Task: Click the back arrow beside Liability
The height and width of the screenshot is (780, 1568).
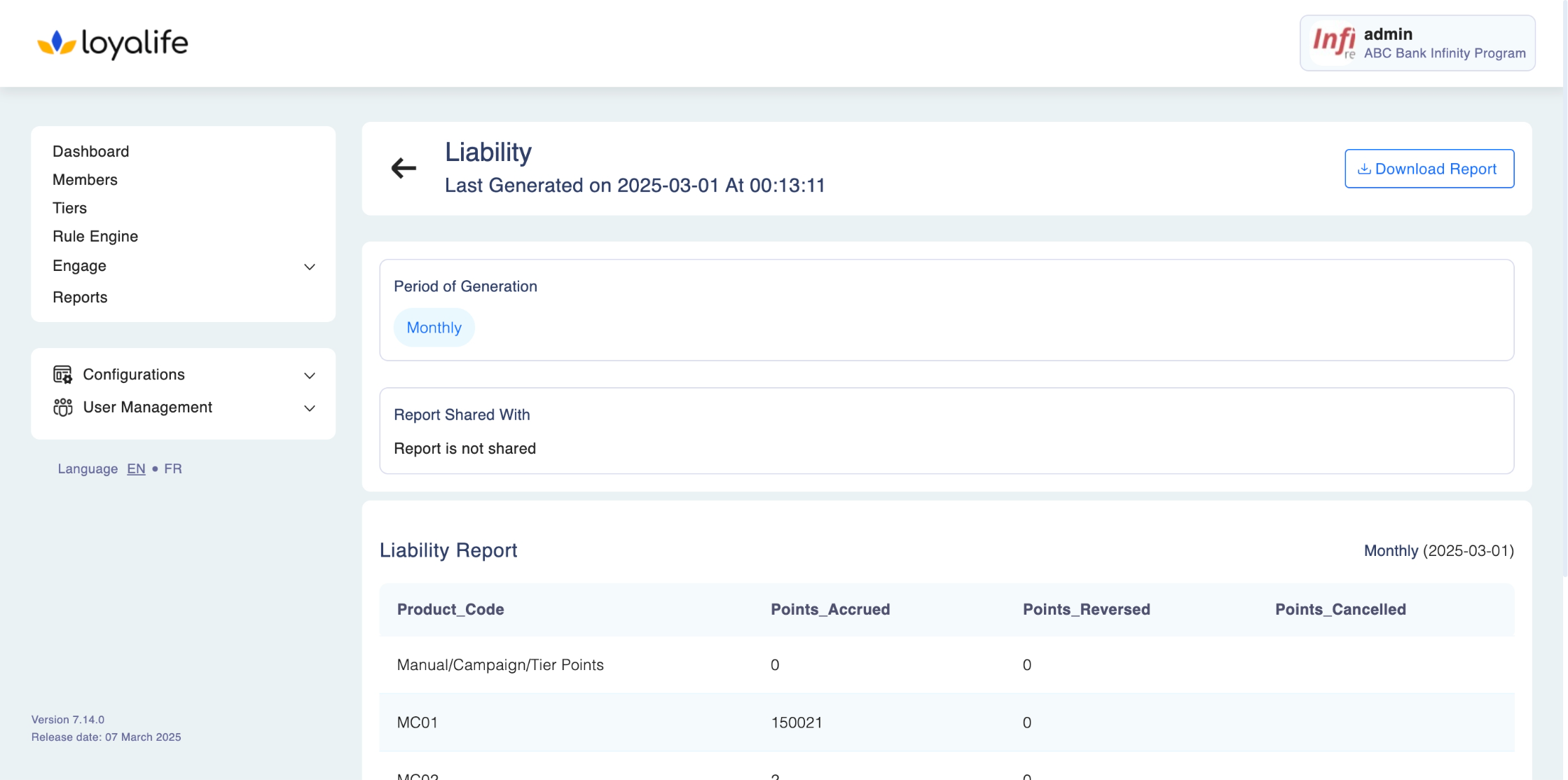Action: coord(404,168)
